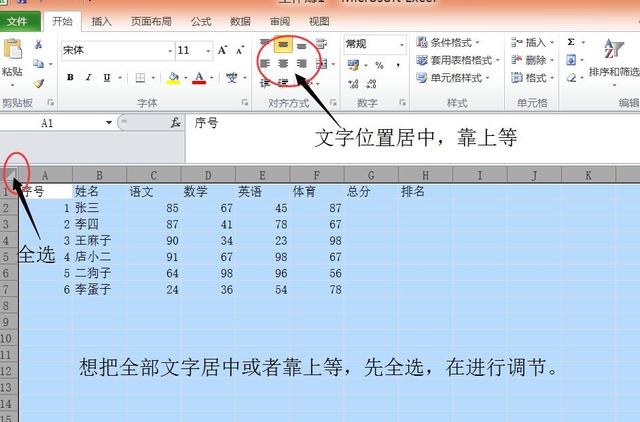Switch to the Insert (插入) tab
The width and height of the screenshot is (640, 422).
click(102, 21)
